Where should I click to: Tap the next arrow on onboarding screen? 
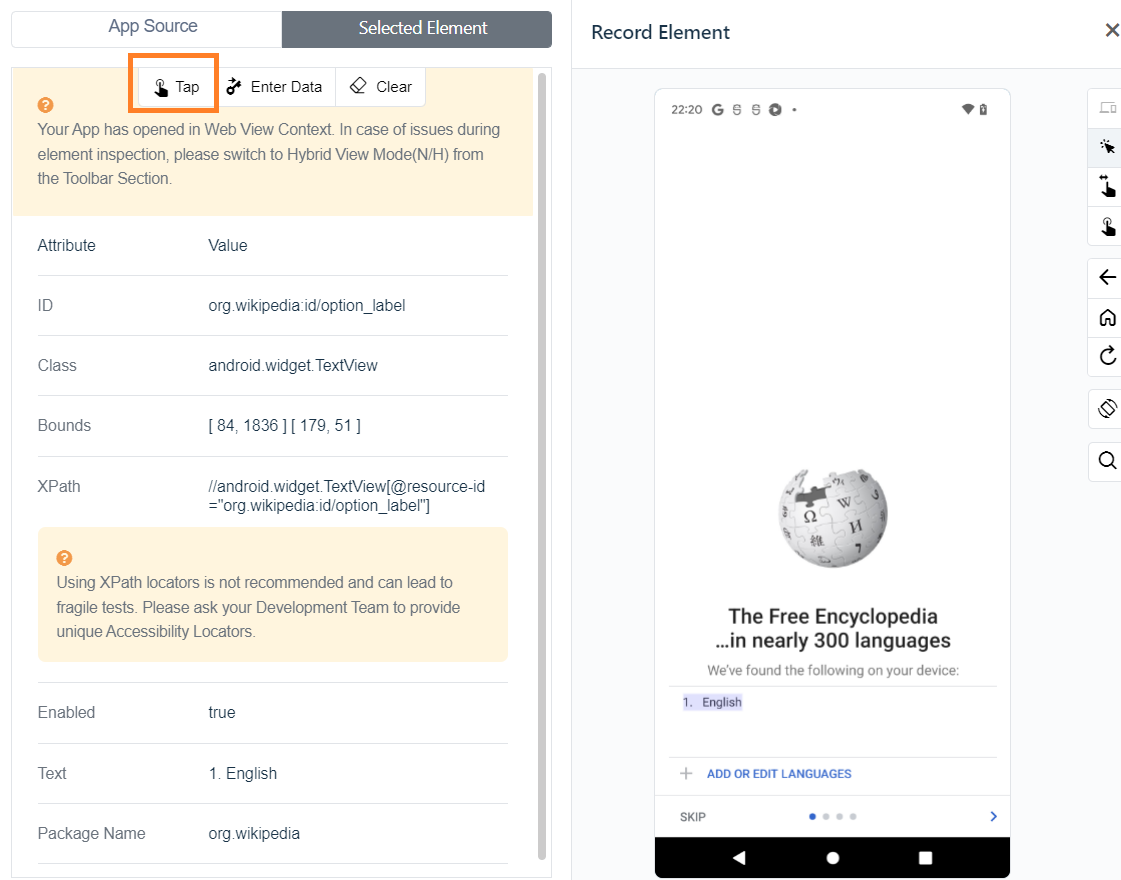[x=993, y=816]
